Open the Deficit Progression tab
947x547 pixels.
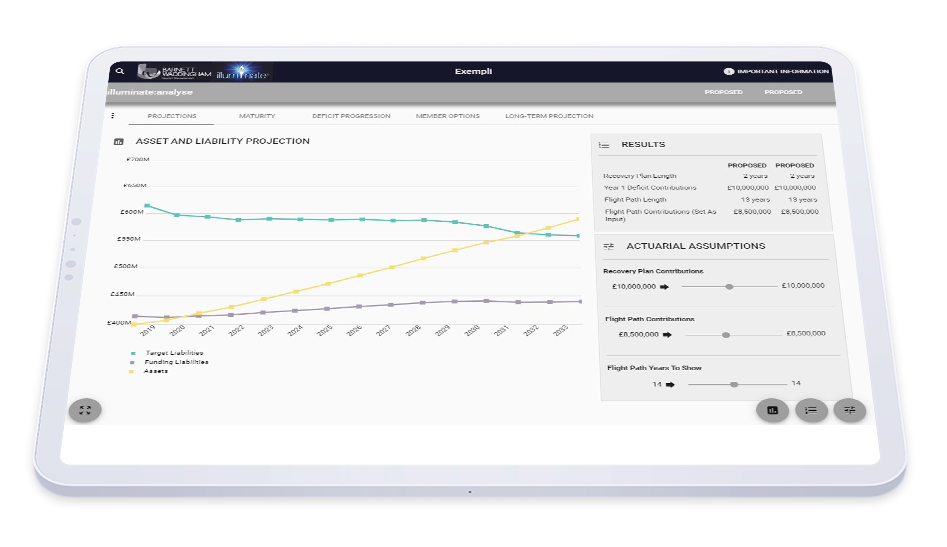pyautogui.click(x=351, y=116)
